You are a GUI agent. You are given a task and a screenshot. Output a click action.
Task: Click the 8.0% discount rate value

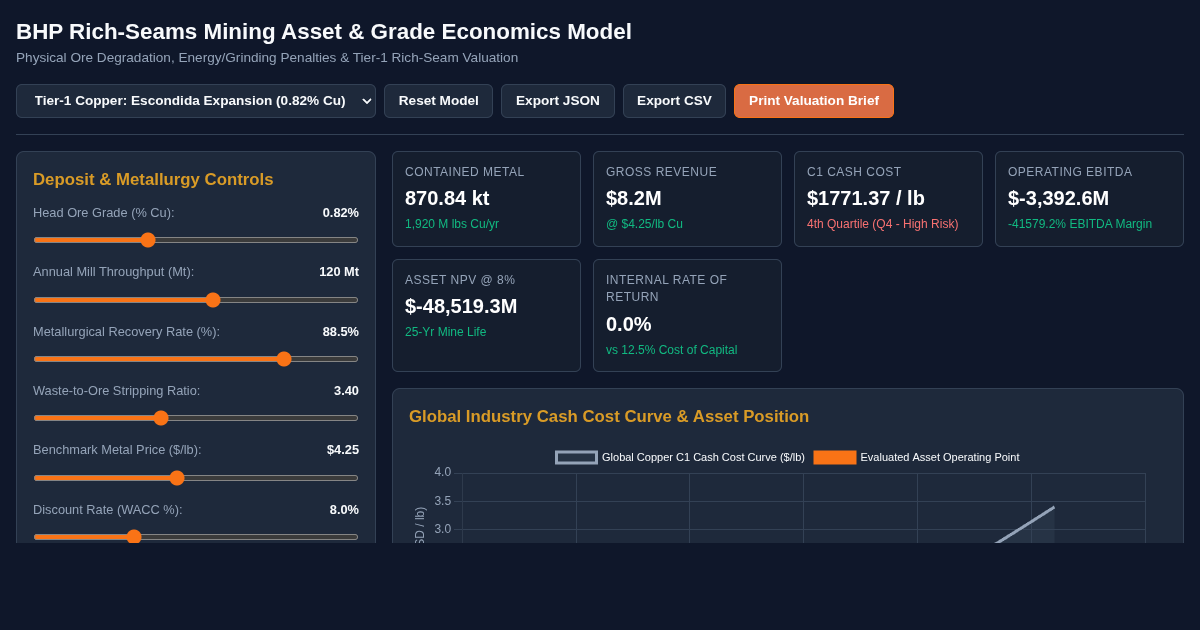pyautogui.click(x=344, y=509)
